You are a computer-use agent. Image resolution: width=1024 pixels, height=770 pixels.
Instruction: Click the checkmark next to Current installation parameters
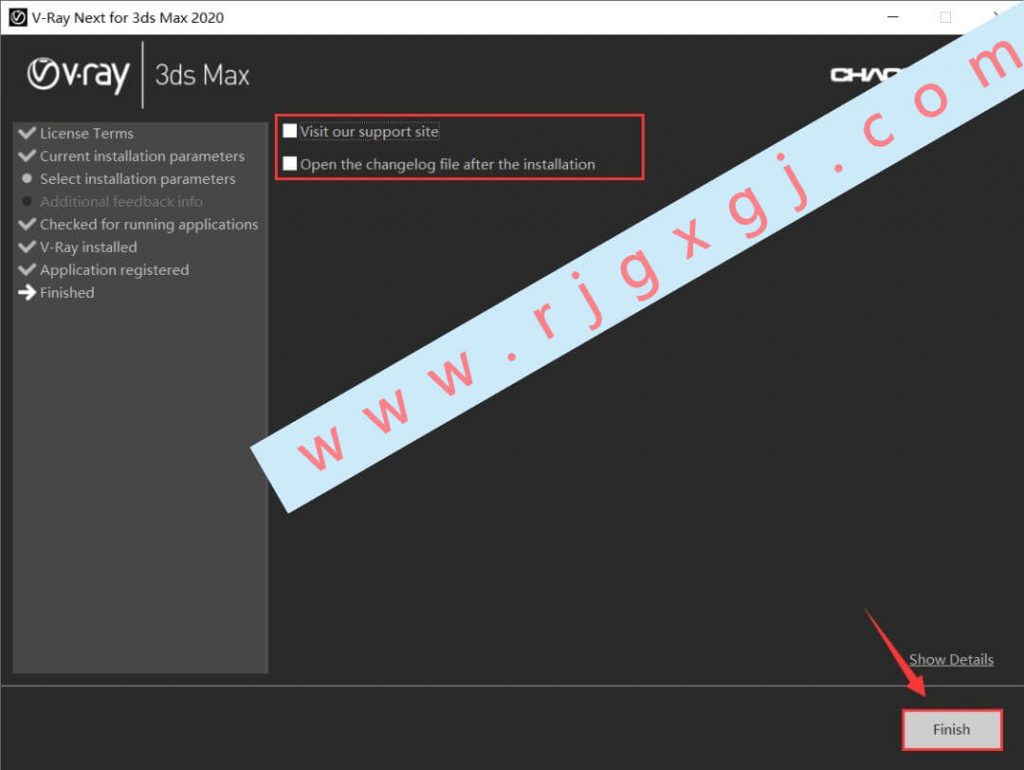27,156
